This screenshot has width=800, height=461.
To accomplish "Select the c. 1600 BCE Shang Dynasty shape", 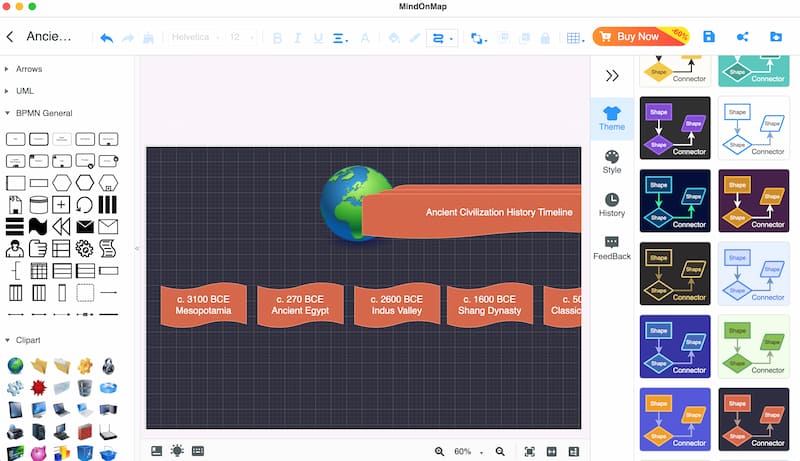I will coord(490,305).
